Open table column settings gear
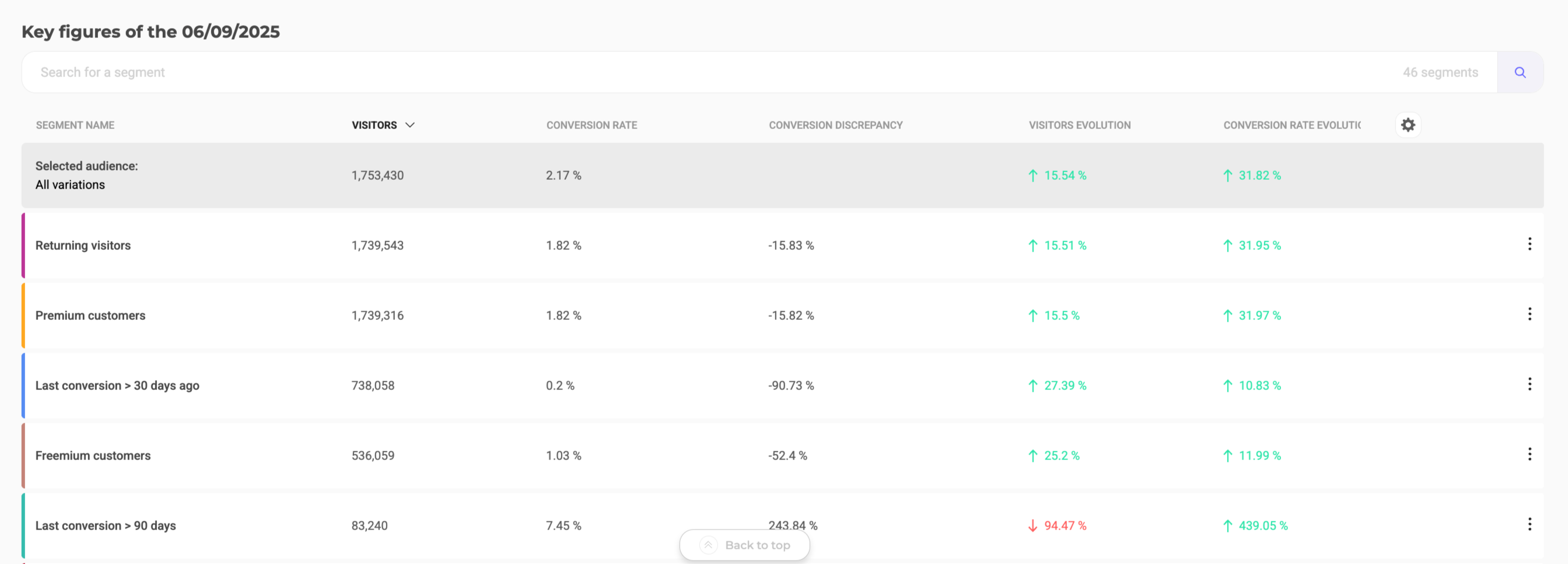The height and width of the screenshot is (564, 1568). (1408, 125)
